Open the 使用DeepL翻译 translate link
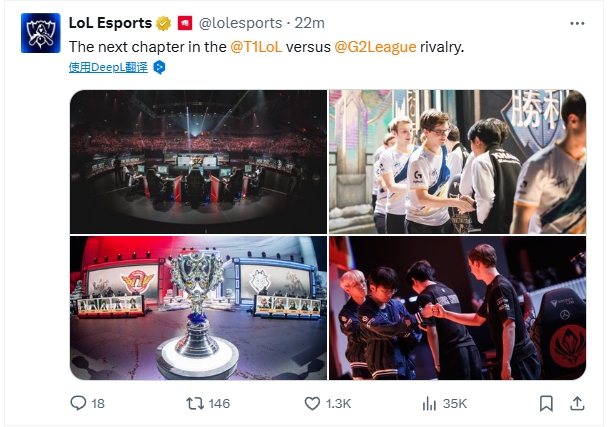Viewport: 610px width, 427px height. [108, 67]
